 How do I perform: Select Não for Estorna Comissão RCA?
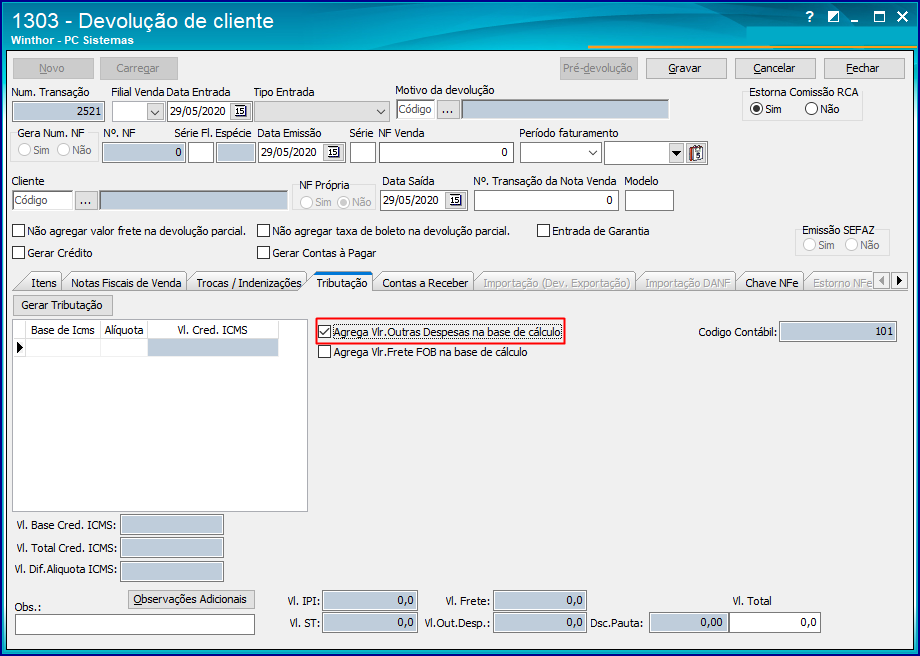[811, 109]
